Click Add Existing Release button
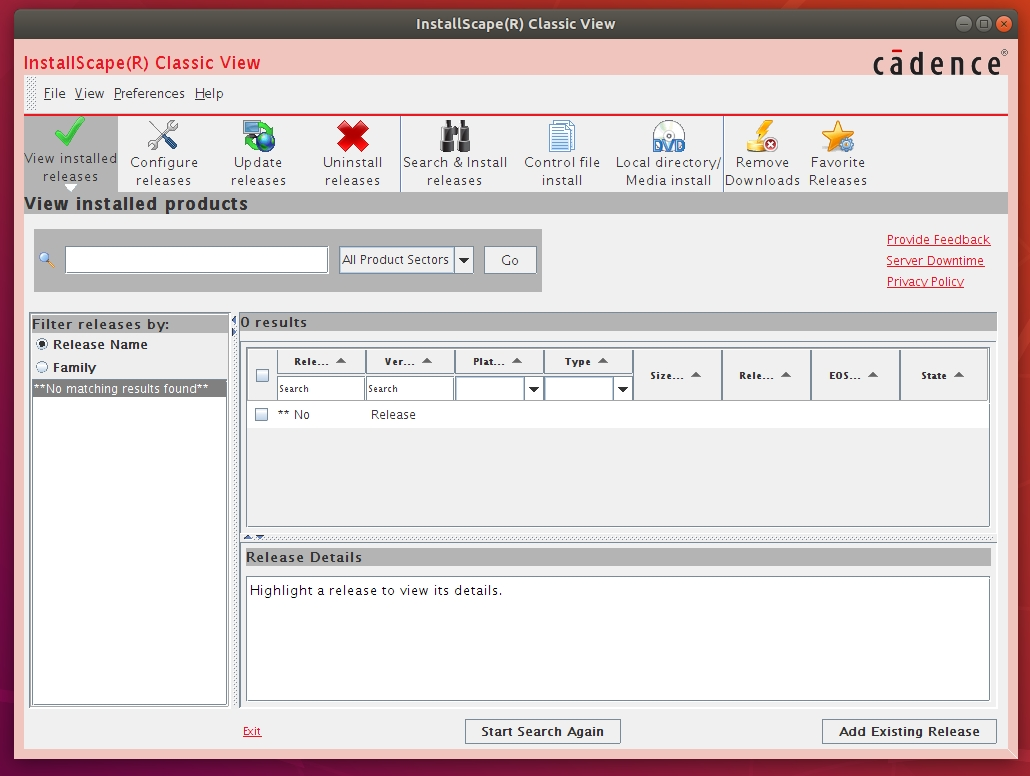 909,731
